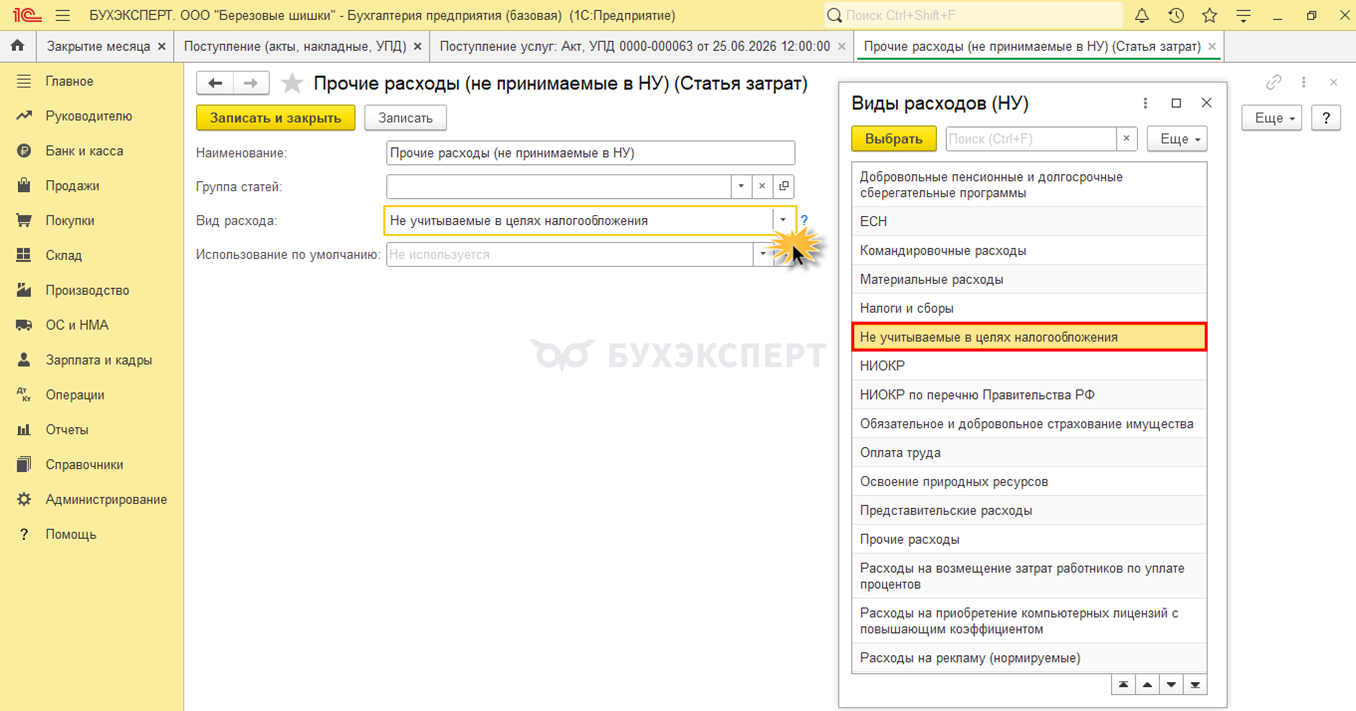Open Покупки section in sidebar

point(92,221)
